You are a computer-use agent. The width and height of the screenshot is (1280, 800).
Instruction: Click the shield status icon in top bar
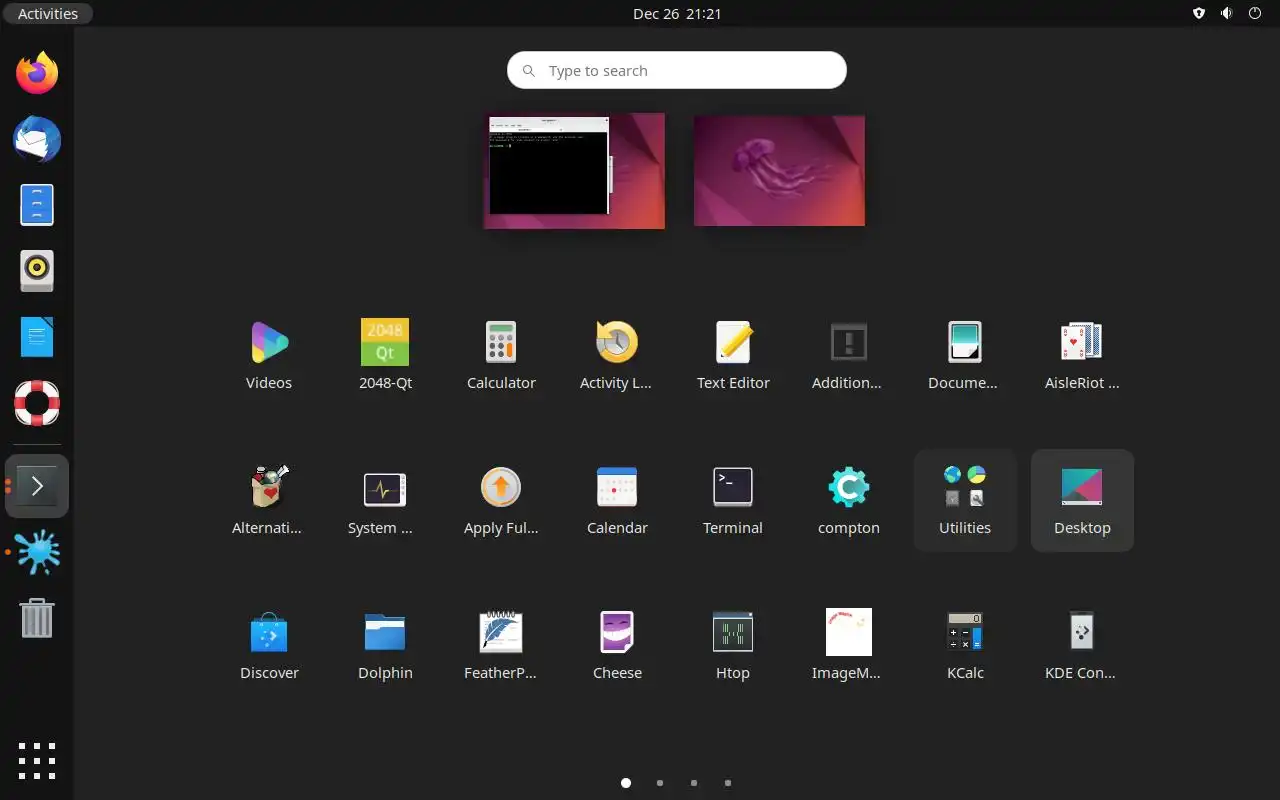click(x=1199, y=14)
